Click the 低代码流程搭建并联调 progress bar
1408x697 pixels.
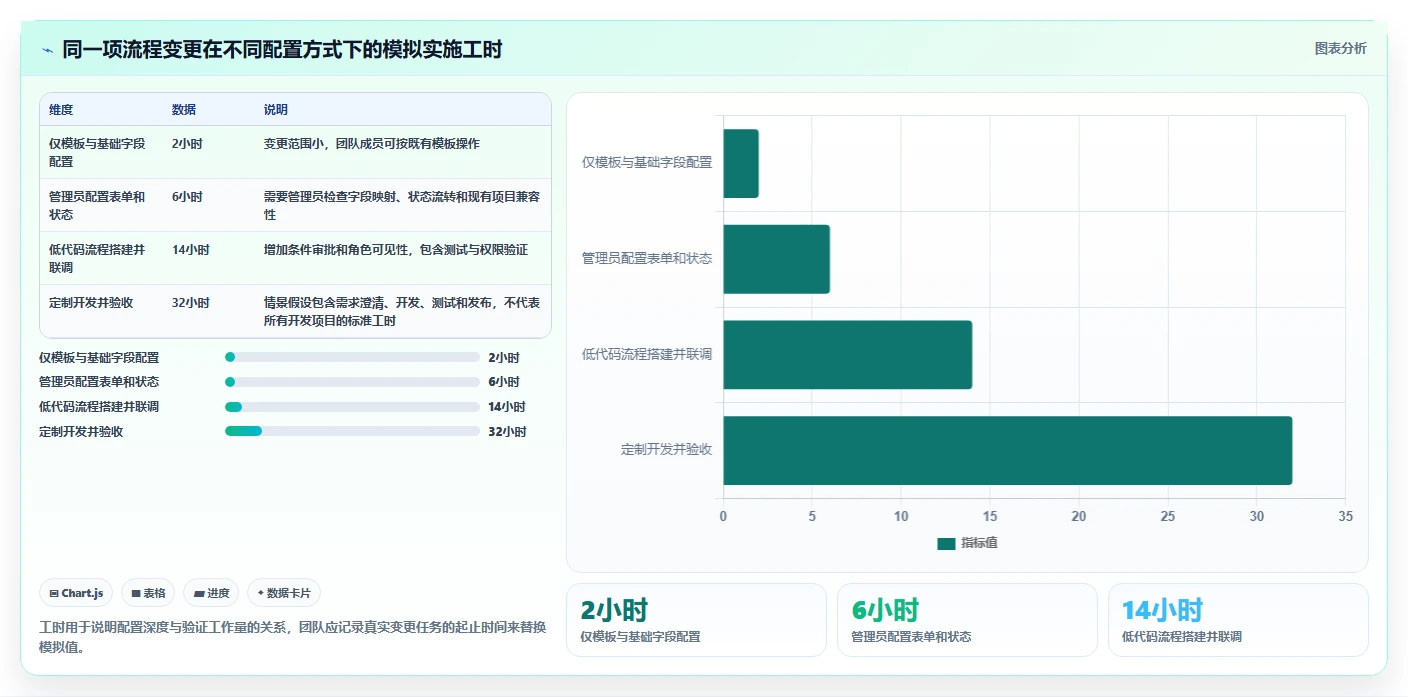(353, 407)
